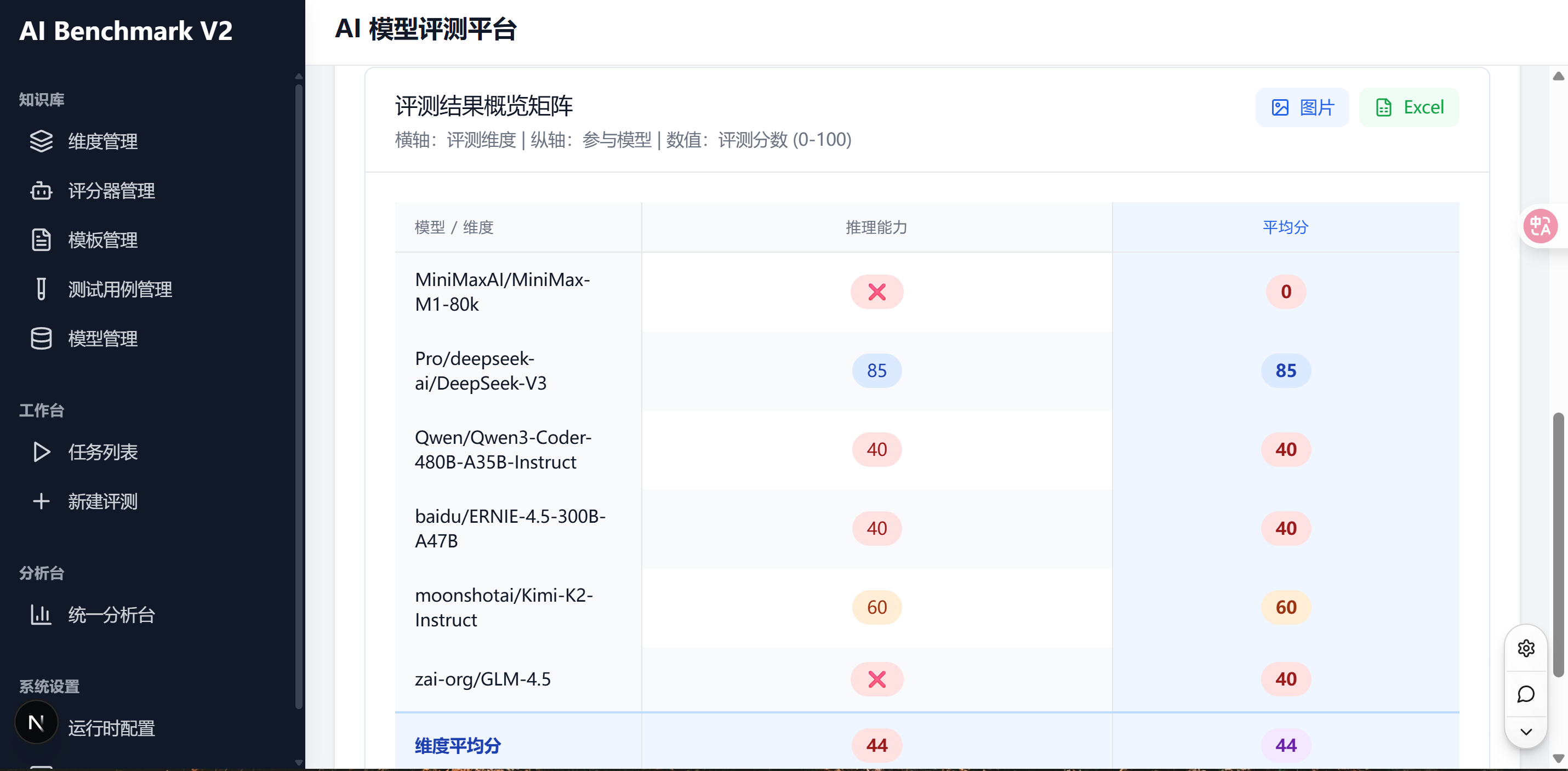The height and width of the screenshot is (771, 1568).
Task: Click the 评测结果概览矩阵 card title
Action: pos(484,106)
